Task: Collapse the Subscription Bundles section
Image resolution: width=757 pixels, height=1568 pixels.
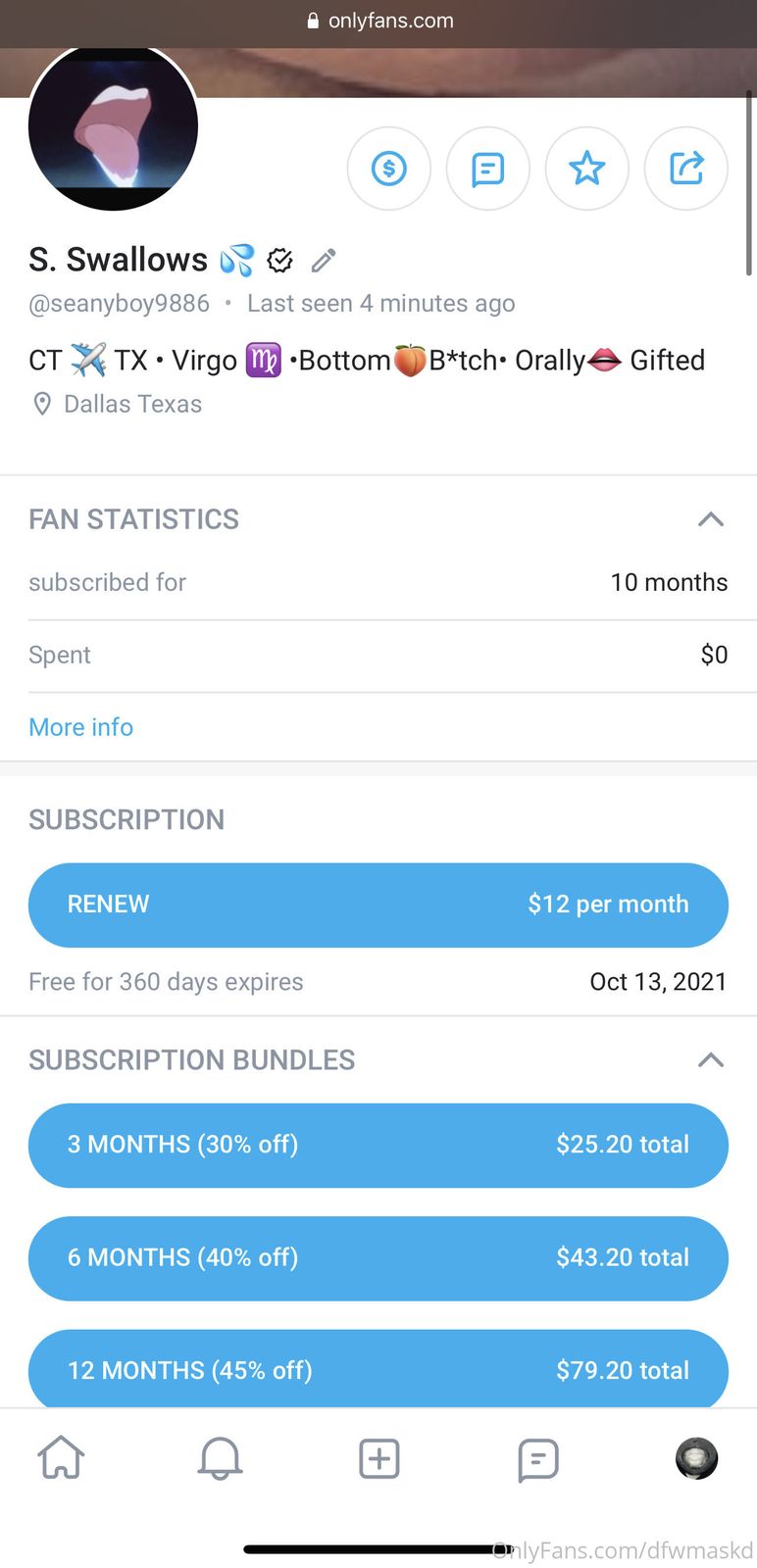Action: 711,1060
